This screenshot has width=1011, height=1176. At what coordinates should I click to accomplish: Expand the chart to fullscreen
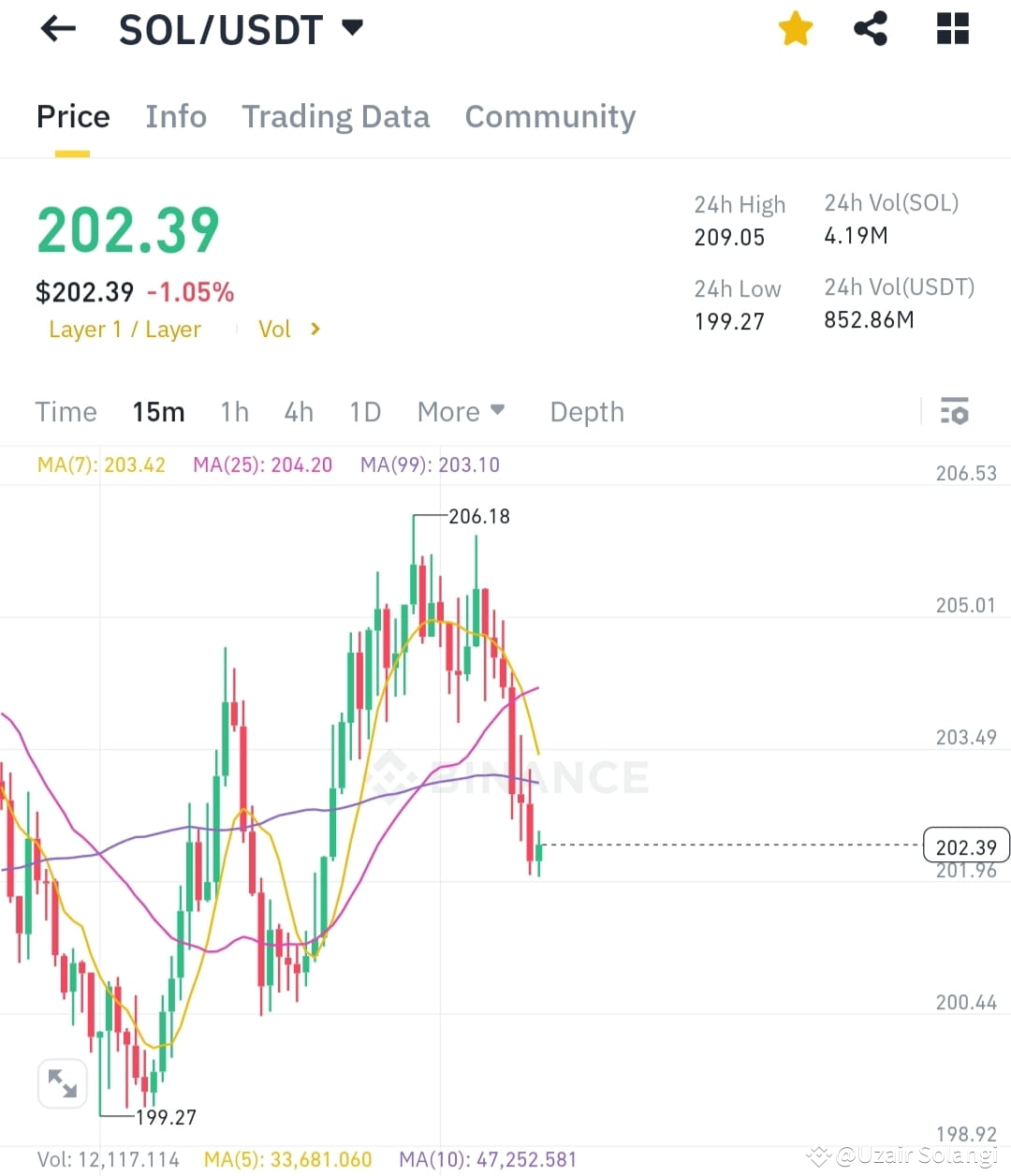click(62, 1082)
